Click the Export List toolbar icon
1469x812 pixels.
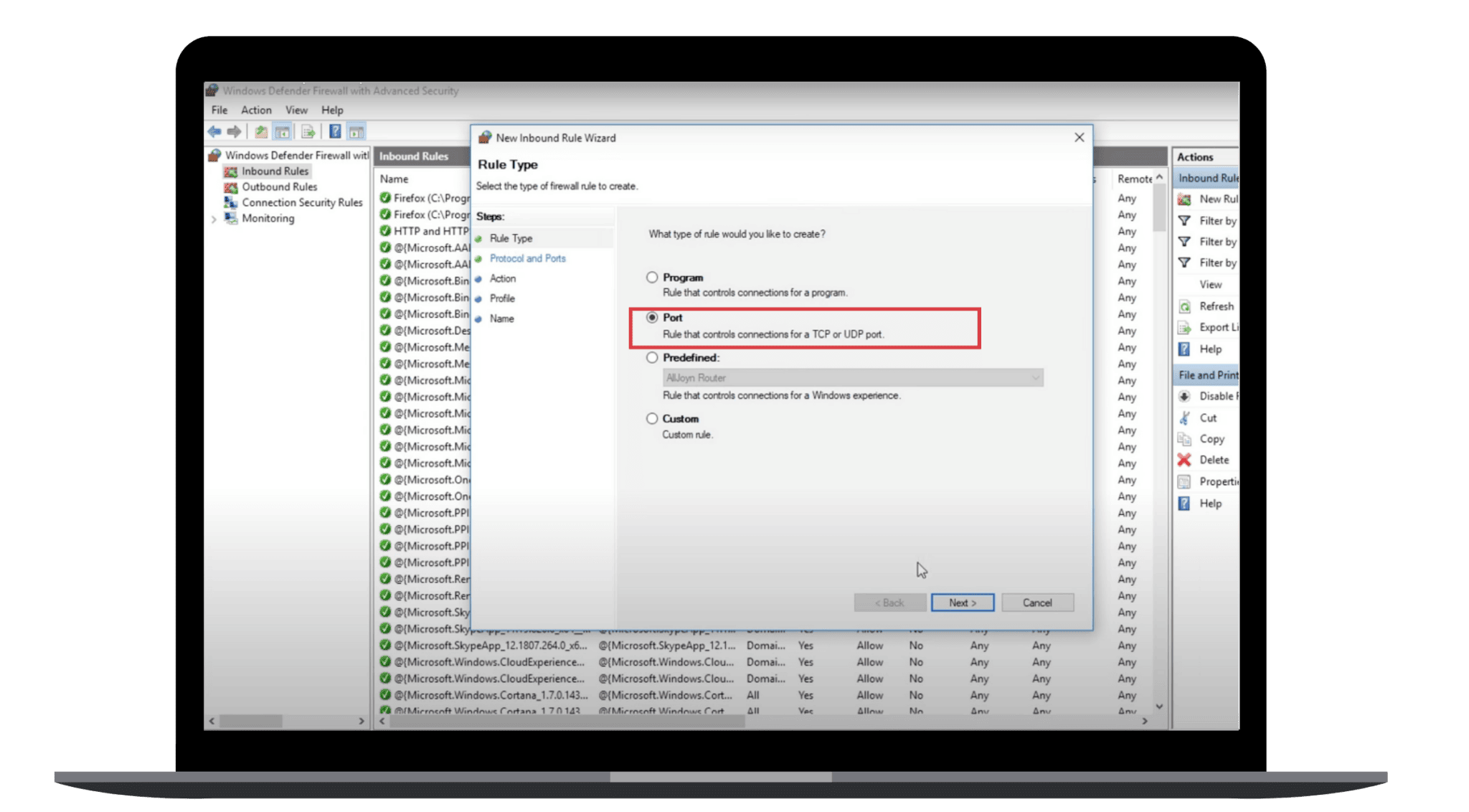click(308, 132)
